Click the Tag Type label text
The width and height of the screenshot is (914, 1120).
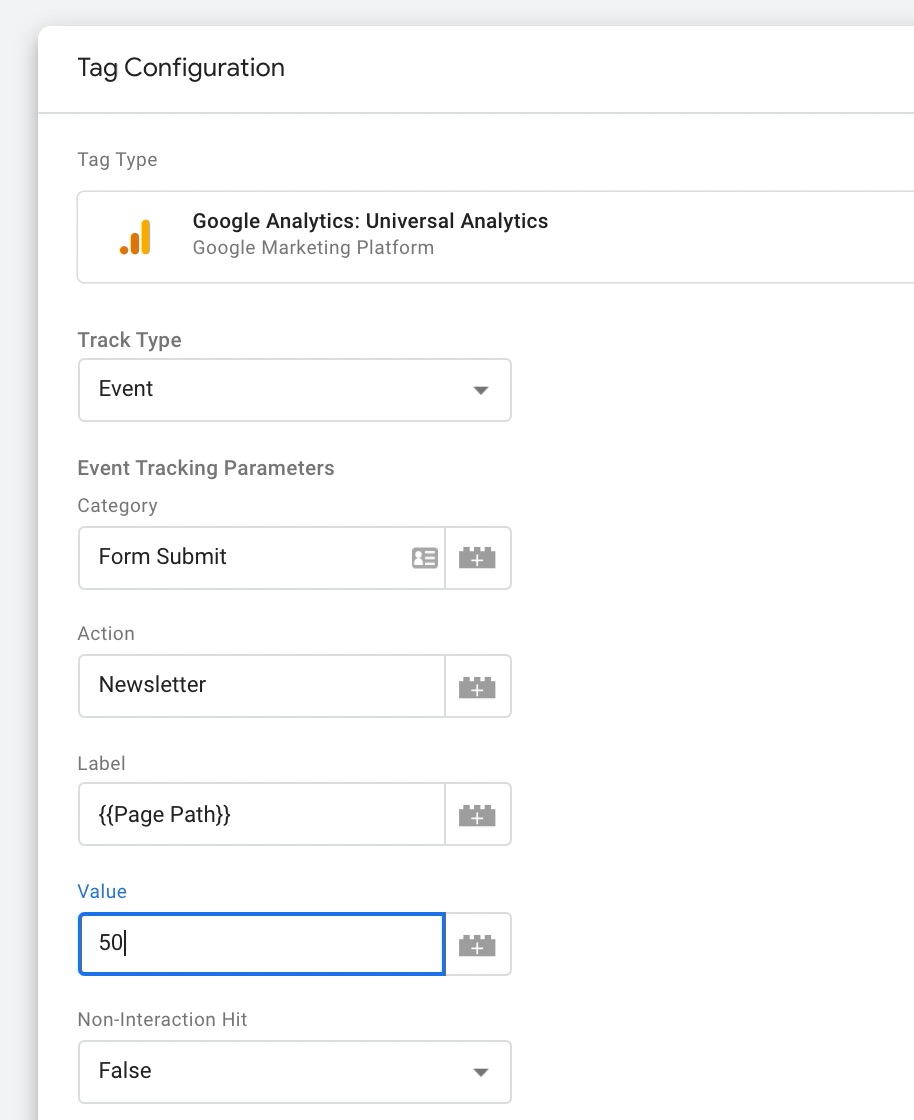tap(117, 160)
